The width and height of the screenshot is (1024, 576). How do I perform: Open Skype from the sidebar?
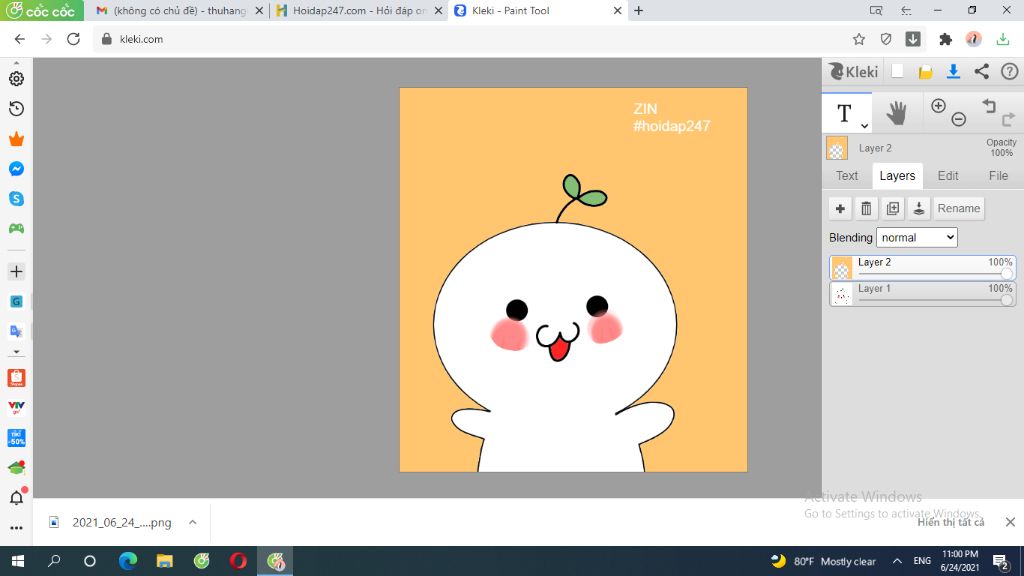click(16, 199)
